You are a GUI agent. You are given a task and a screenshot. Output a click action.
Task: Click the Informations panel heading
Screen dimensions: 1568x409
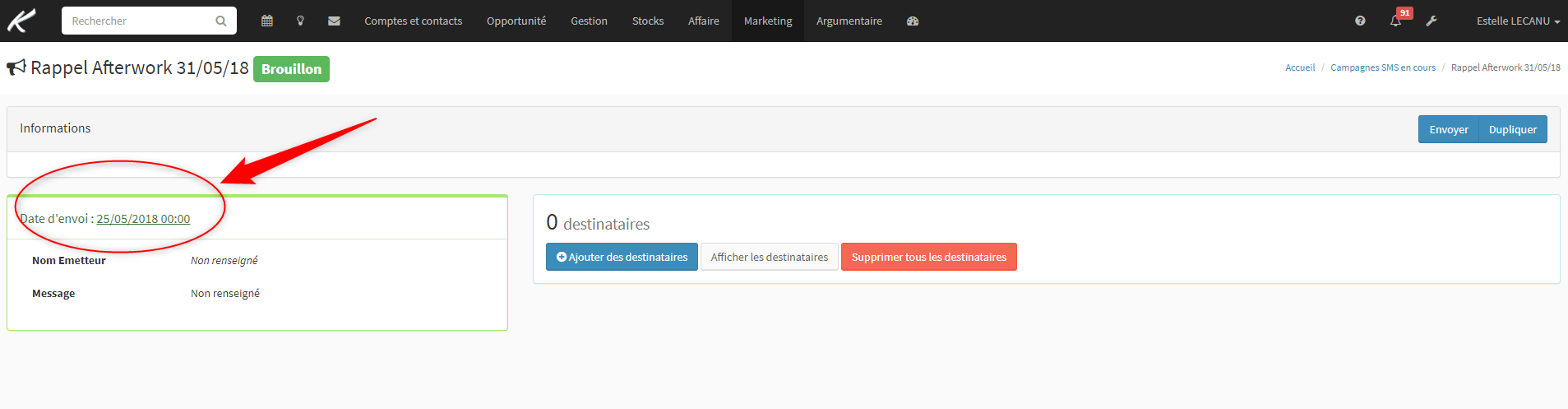click(55, 128)
